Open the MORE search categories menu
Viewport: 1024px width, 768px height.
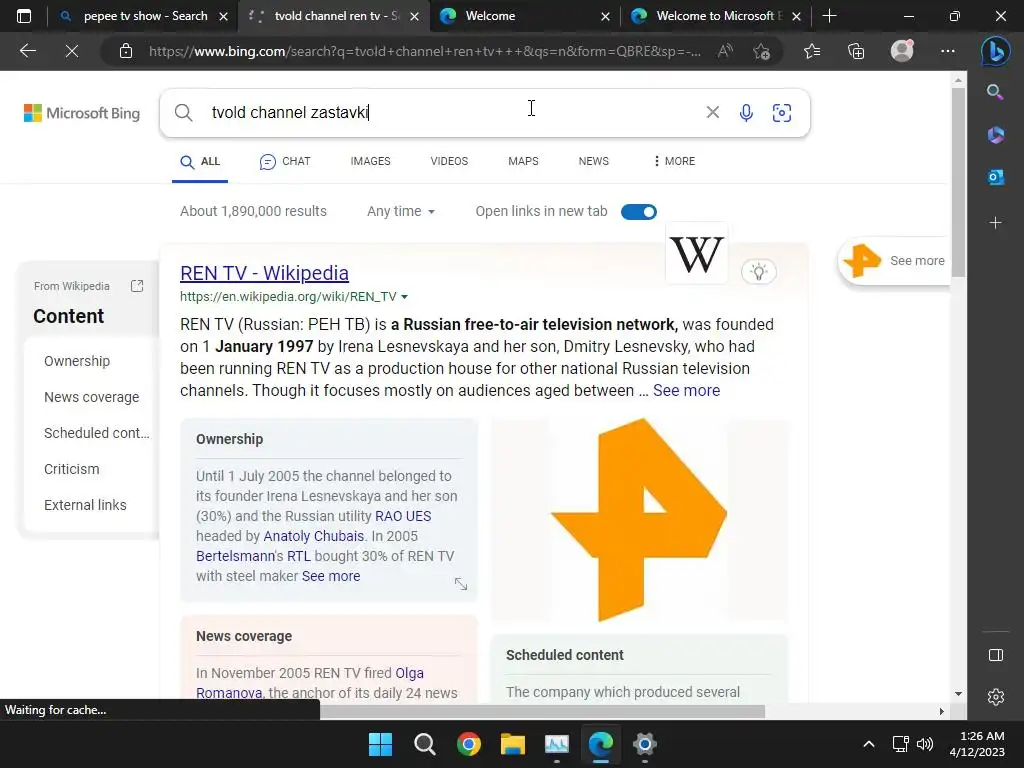(674, 161)
